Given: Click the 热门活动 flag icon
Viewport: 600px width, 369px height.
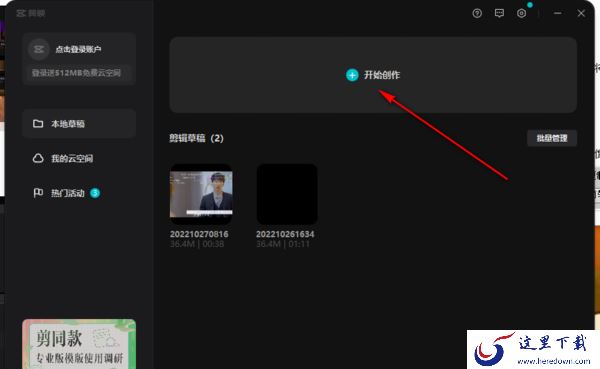Looking at the screenshot, I should (x=38, y=193).
